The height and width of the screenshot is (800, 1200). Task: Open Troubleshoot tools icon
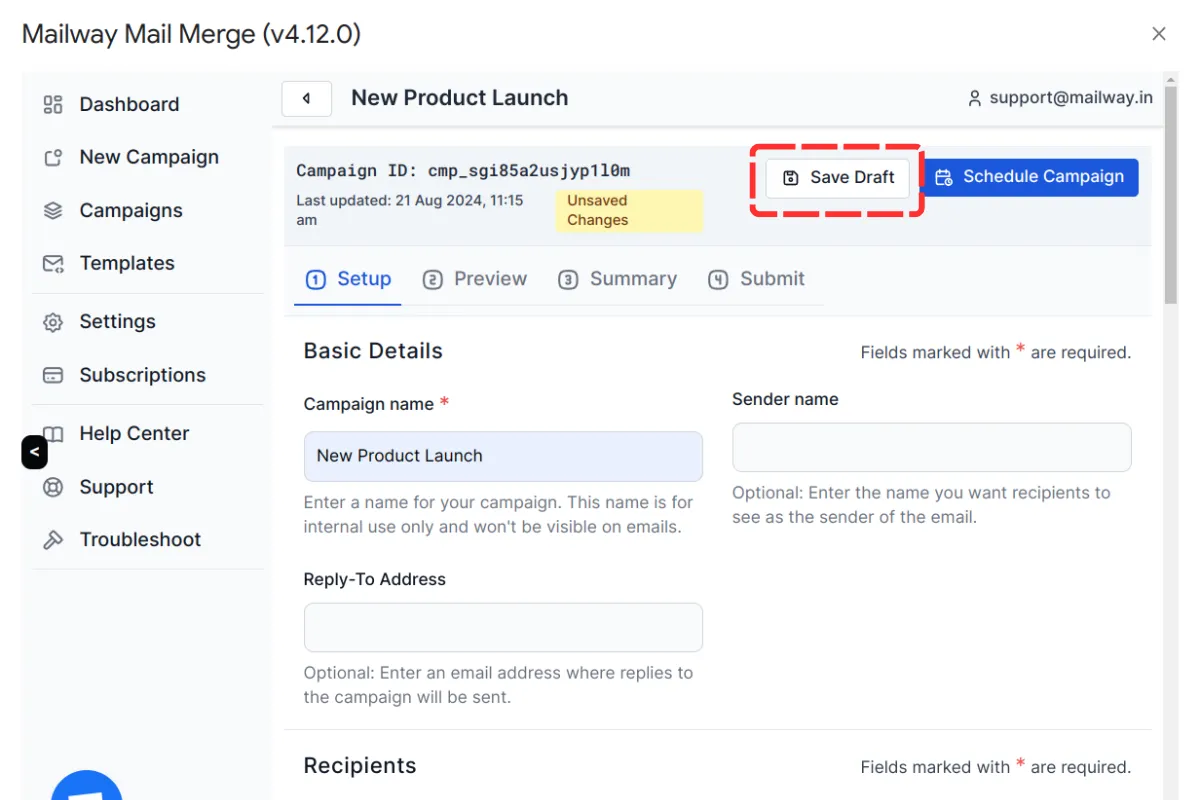tap(53, 540)
